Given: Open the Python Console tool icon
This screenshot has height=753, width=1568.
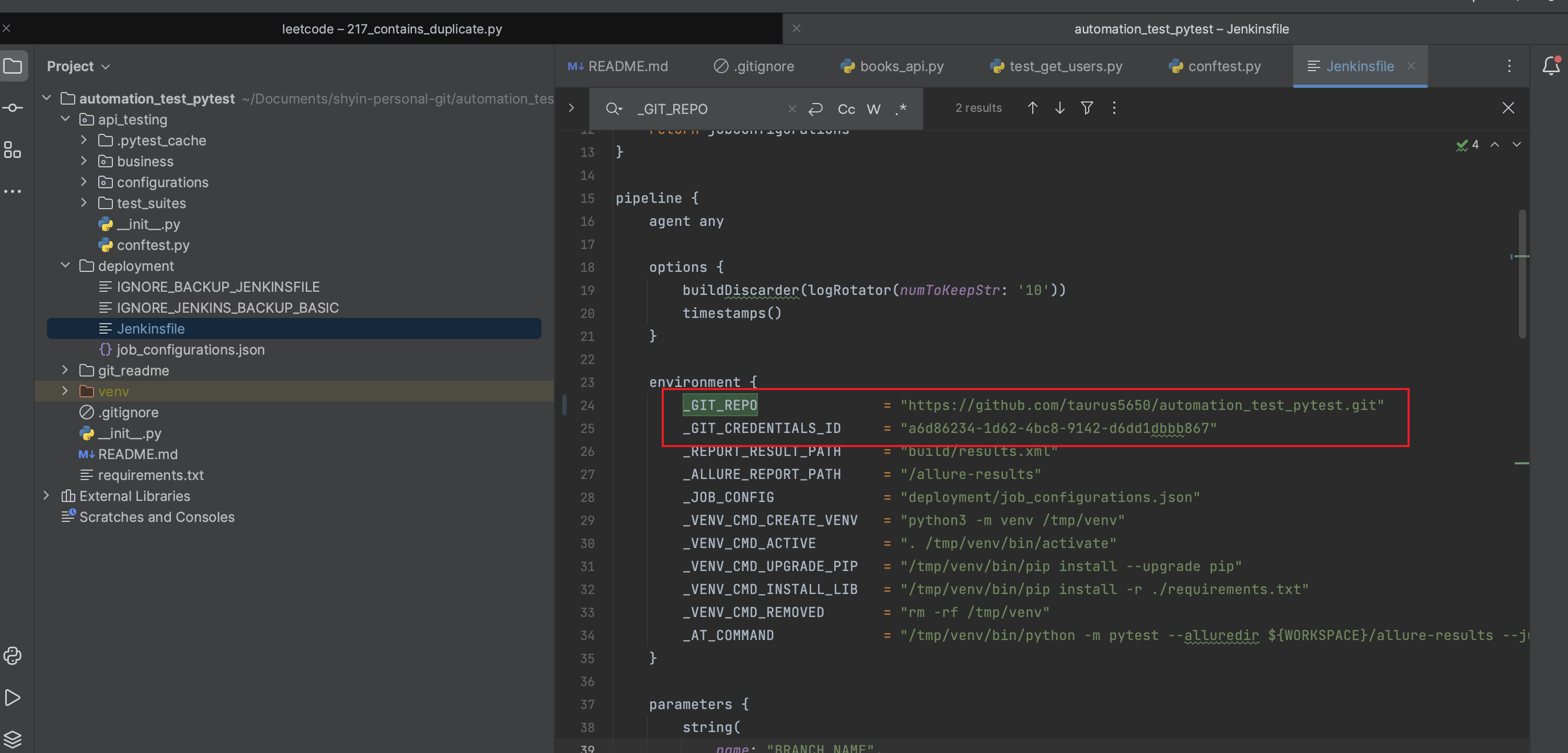Looking at the screenshot, I should 13,656.
